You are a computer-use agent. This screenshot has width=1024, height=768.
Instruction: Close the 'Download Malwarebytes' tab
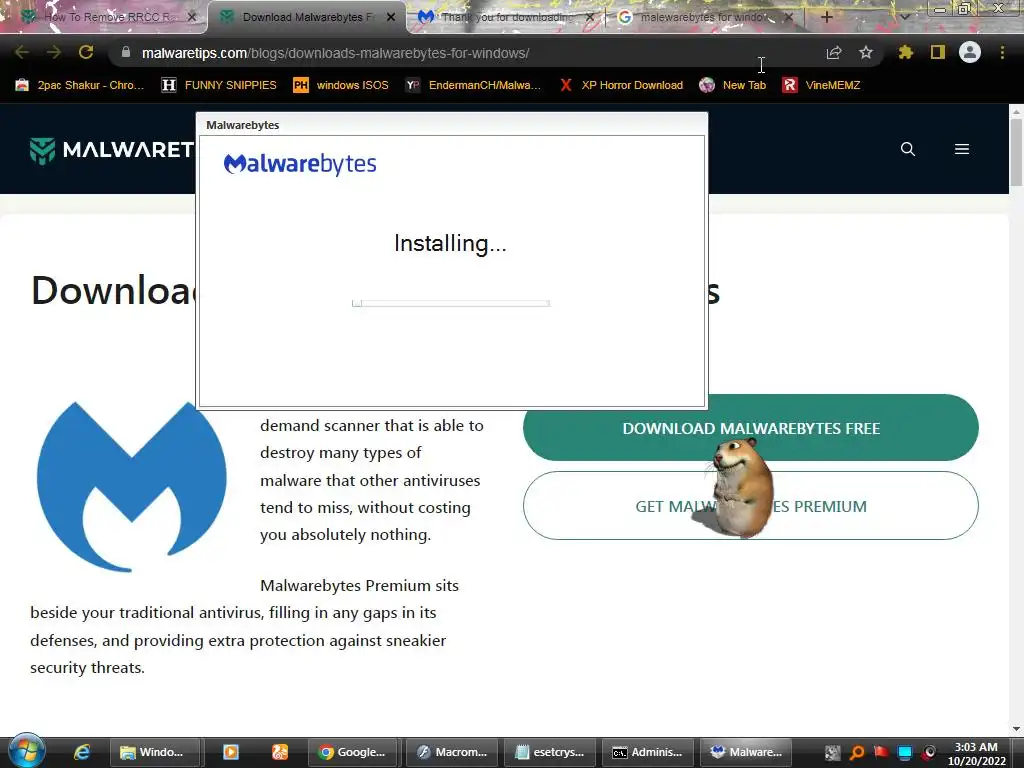pos(391,18)
